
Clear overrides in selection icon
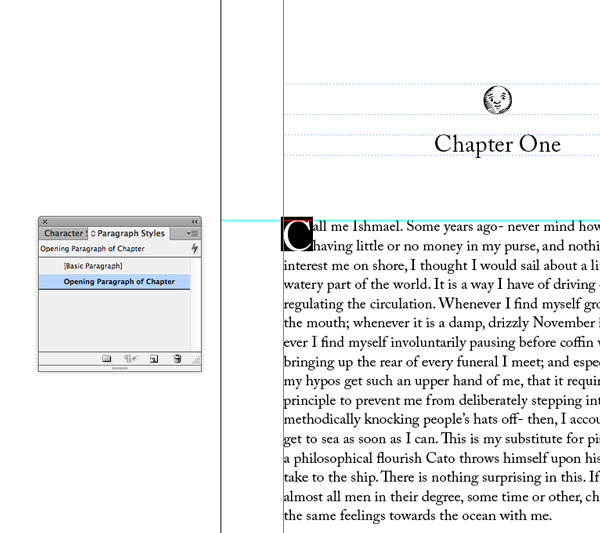[x=130, y=359]
